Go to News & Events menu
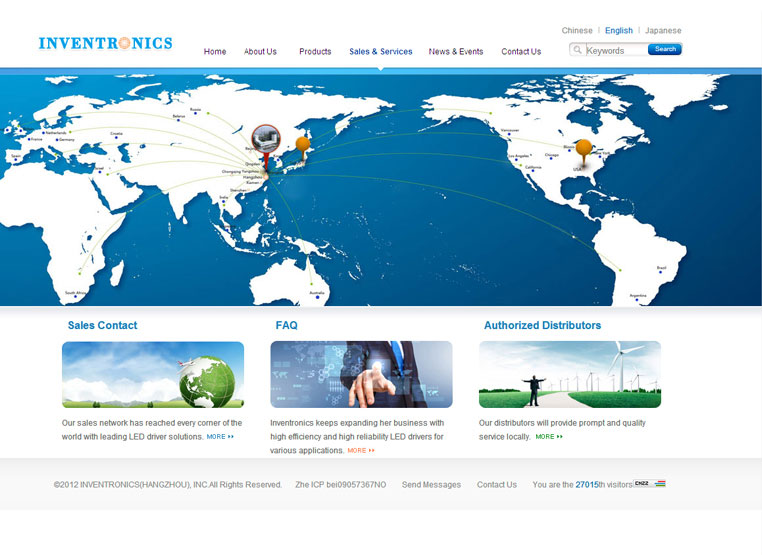 [x=456, y=52]
